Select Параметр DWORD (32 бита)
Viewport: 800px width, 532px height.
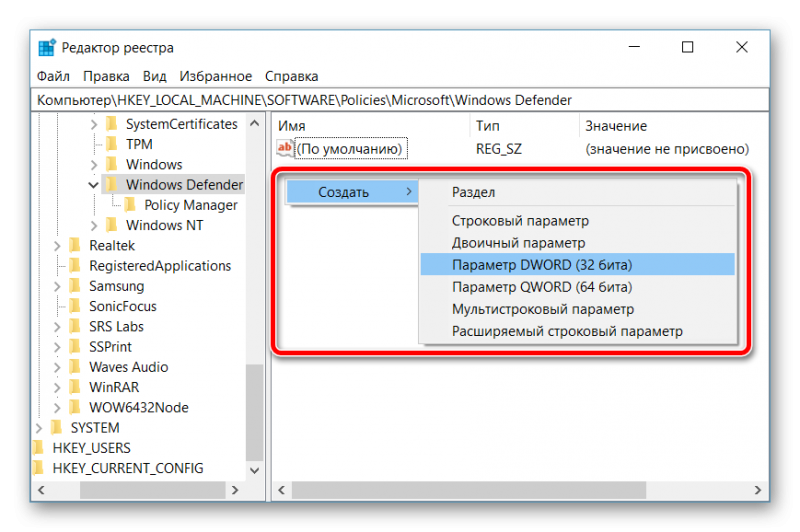coord(578,265)
